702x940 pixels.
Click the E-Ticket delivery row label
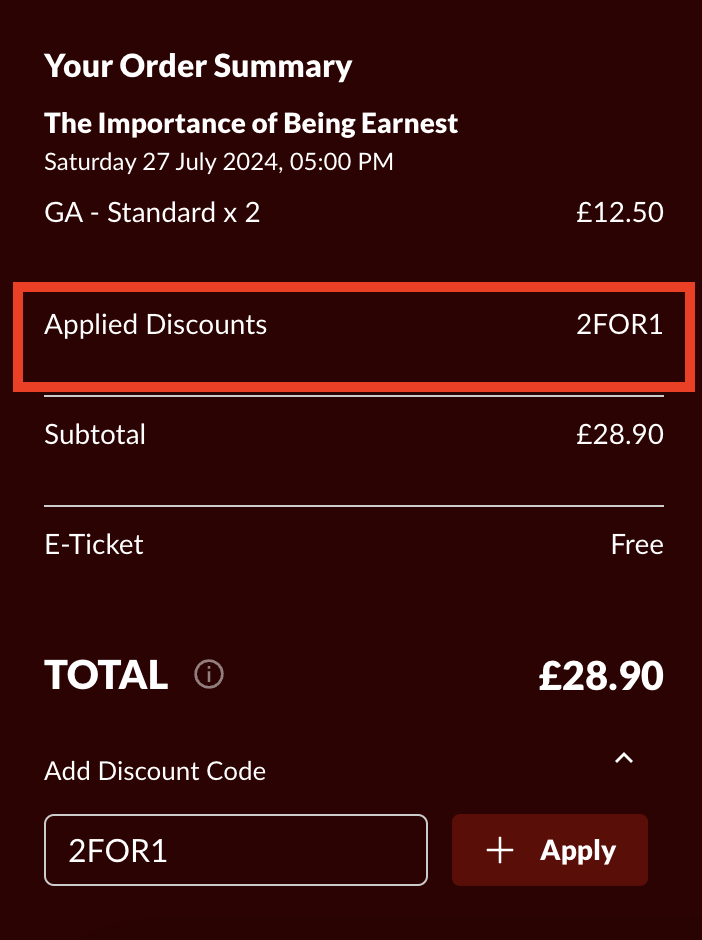coord(94,545)
